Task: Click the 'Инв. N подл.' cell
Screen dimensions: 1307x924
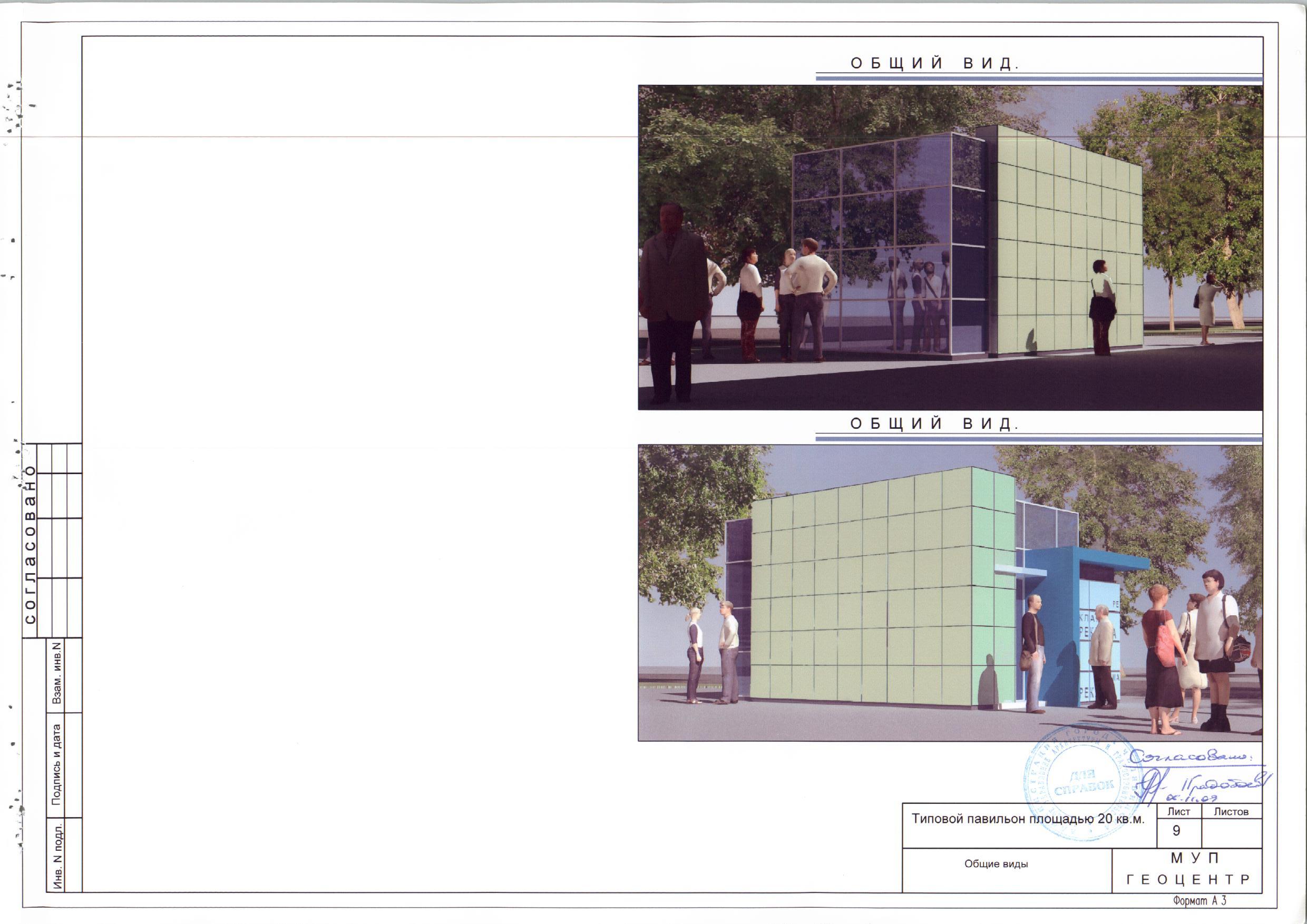Action: [x=56, y=855]
